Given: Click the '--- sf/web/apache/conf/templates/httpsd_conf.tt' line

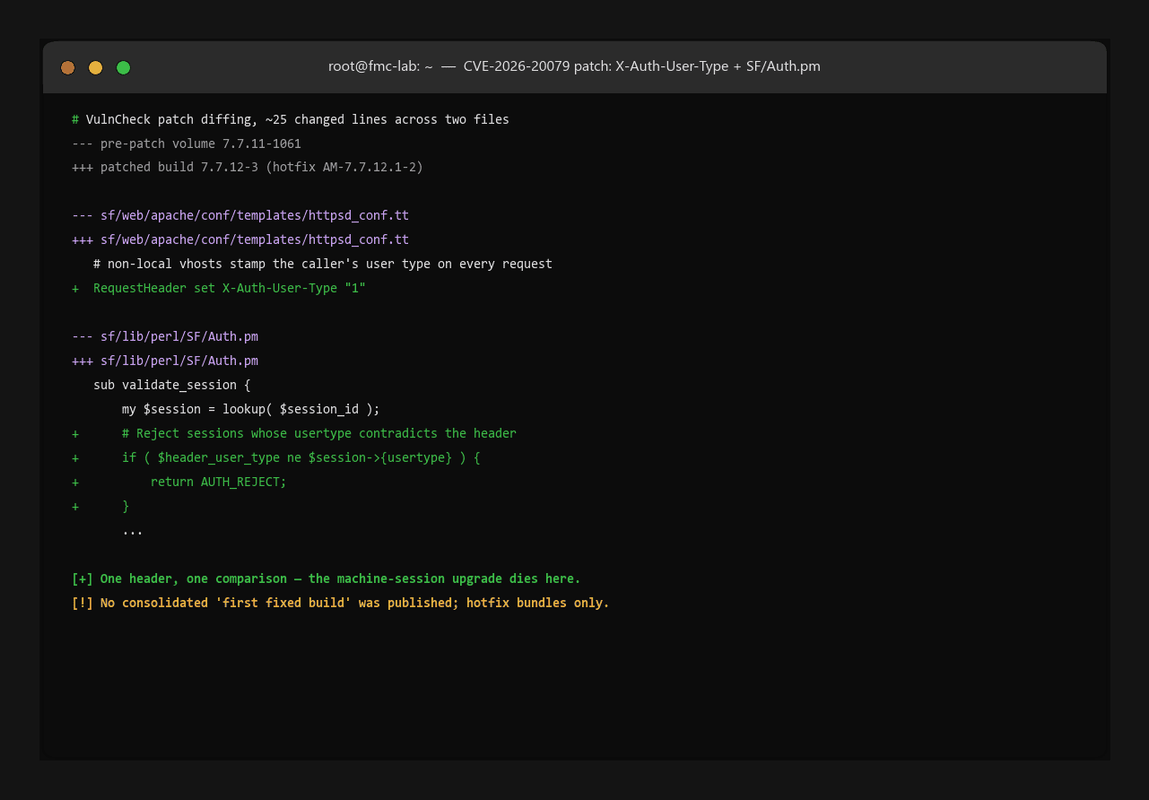Looking at the screenshot, I should (x=240, y=215).
